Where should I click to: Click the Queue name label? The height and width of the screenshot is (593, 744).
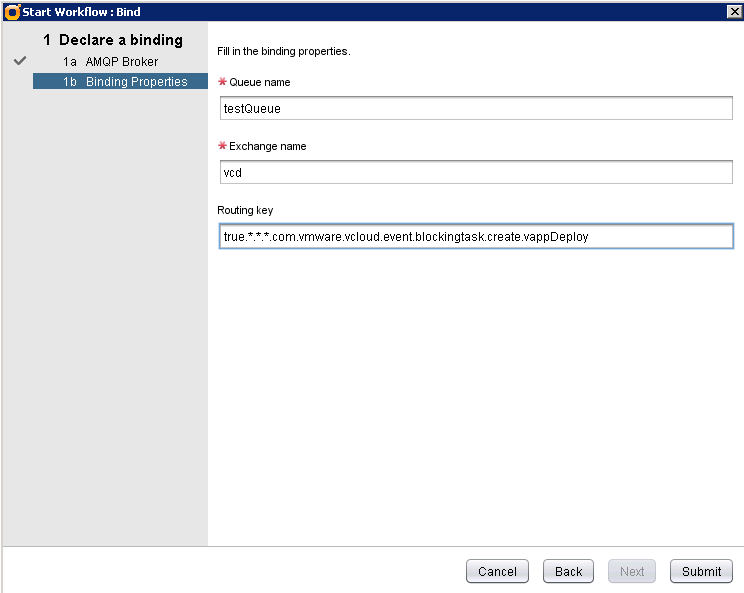260,82
